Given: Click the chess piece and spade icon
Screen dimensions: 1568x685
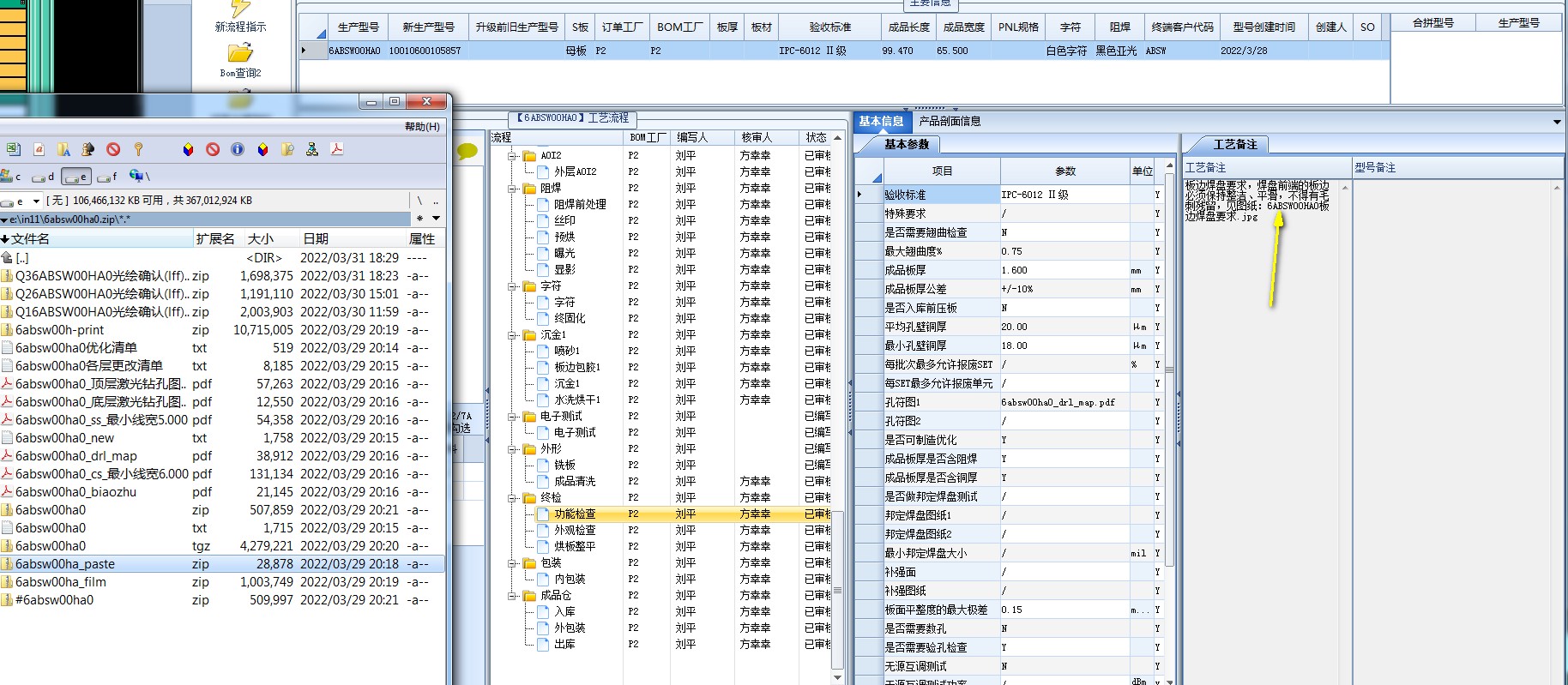Looking at the screenshot, I should click(x=88, y=149).
